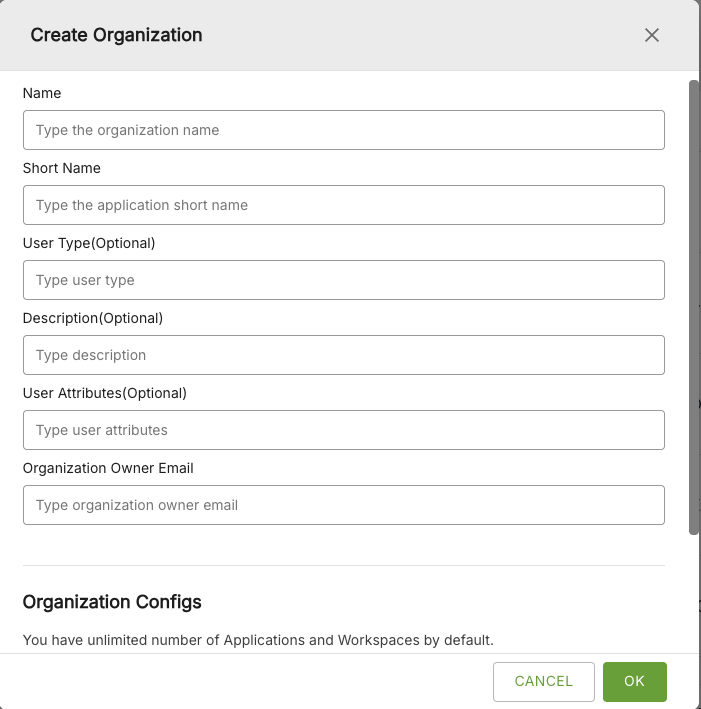Image resolution: width=701 pixels, height=709 pixels.
Task: Focus the Organization Owner Email field
Action: (343, 505)
